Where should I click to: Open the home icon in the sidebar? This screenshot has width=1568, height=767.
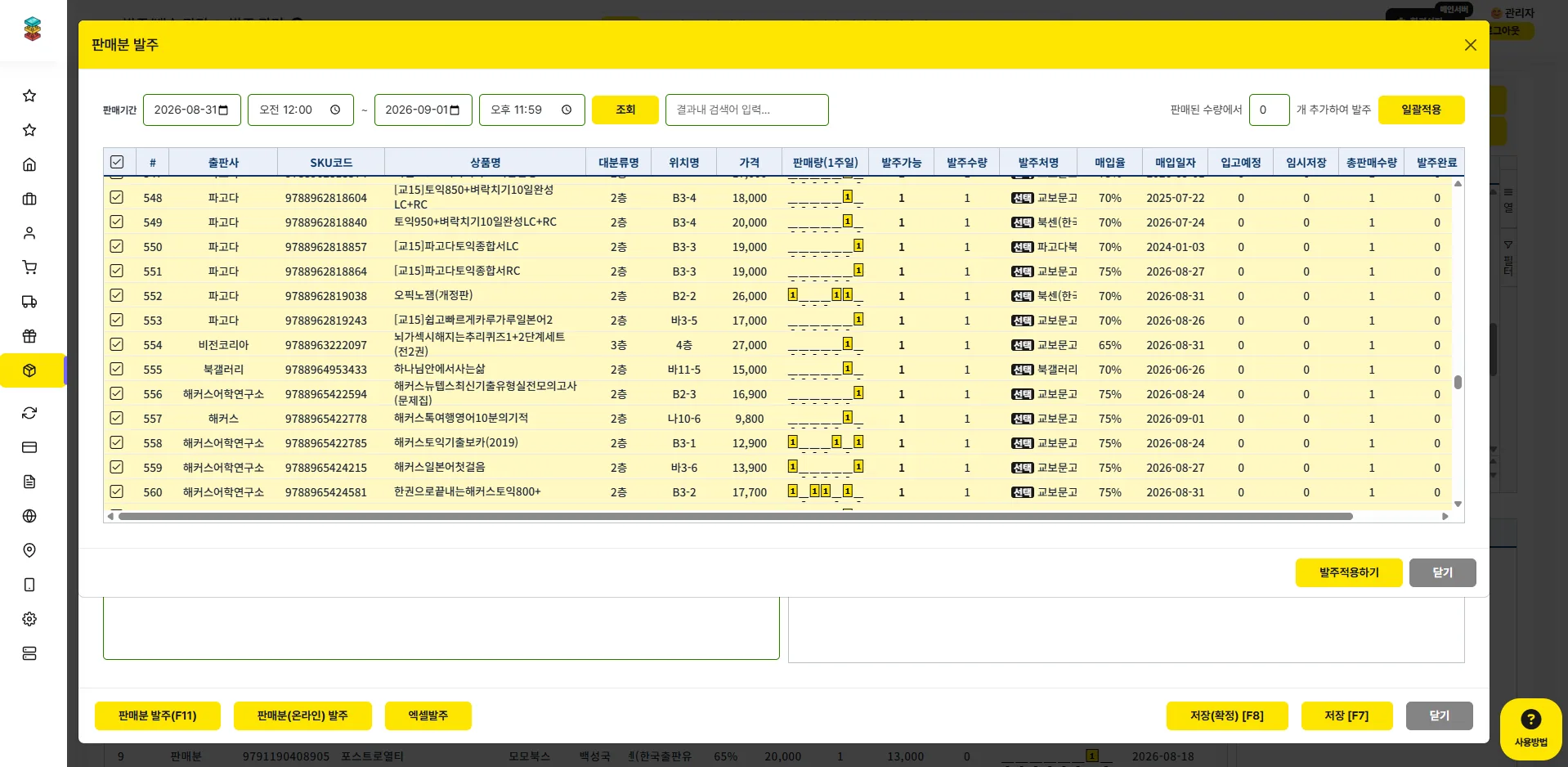coord(29,164)
